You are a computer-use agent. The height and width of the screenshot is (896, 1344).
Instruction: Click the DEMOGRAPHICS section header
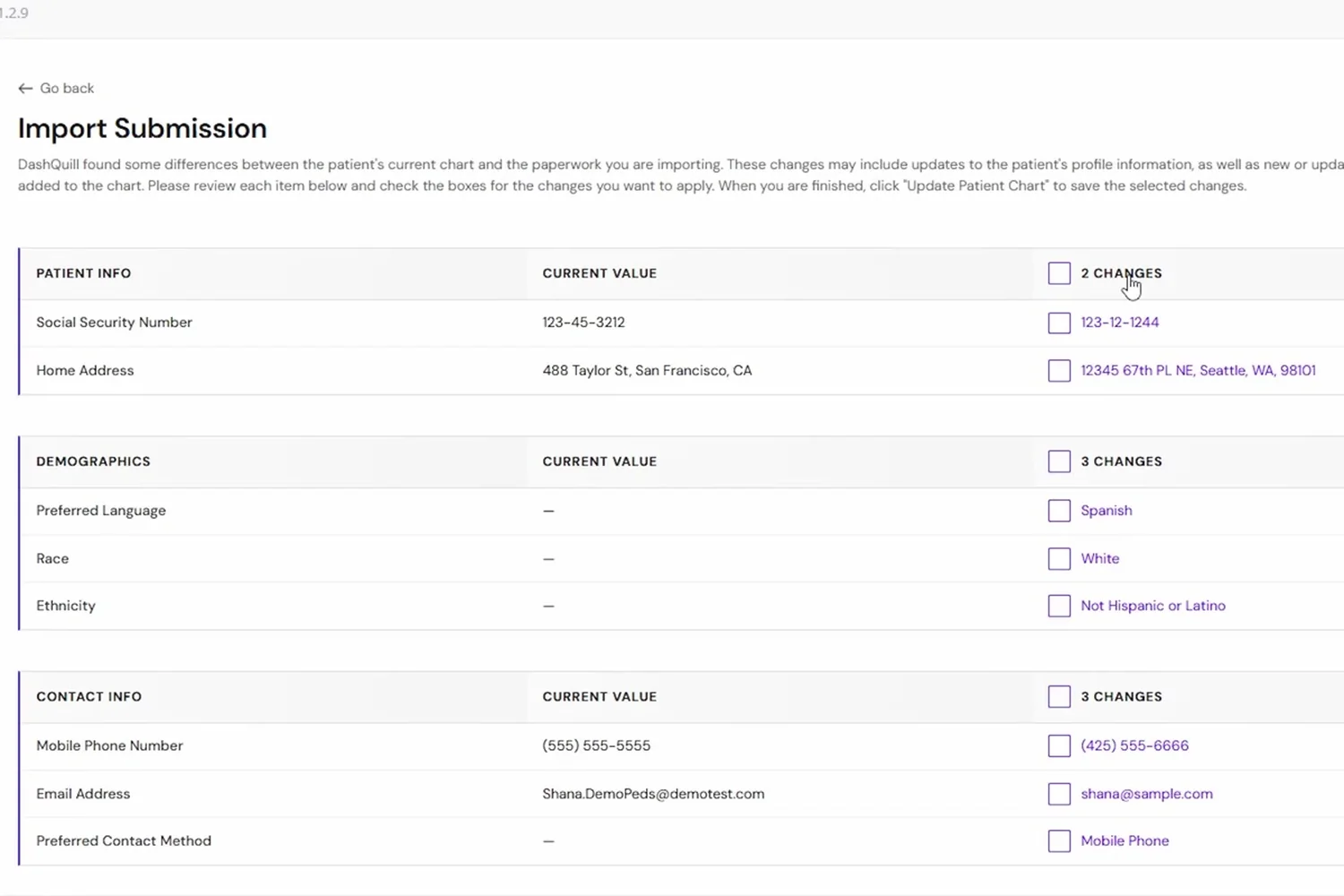93,461
